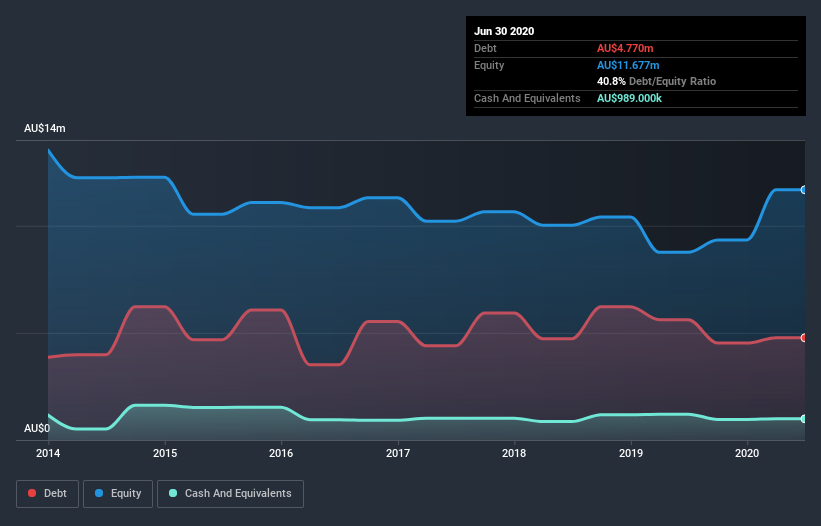Click the blue Equity endpoint marker
The width and height of the screenshot is (821, 526).
click(x=804, y=190)
